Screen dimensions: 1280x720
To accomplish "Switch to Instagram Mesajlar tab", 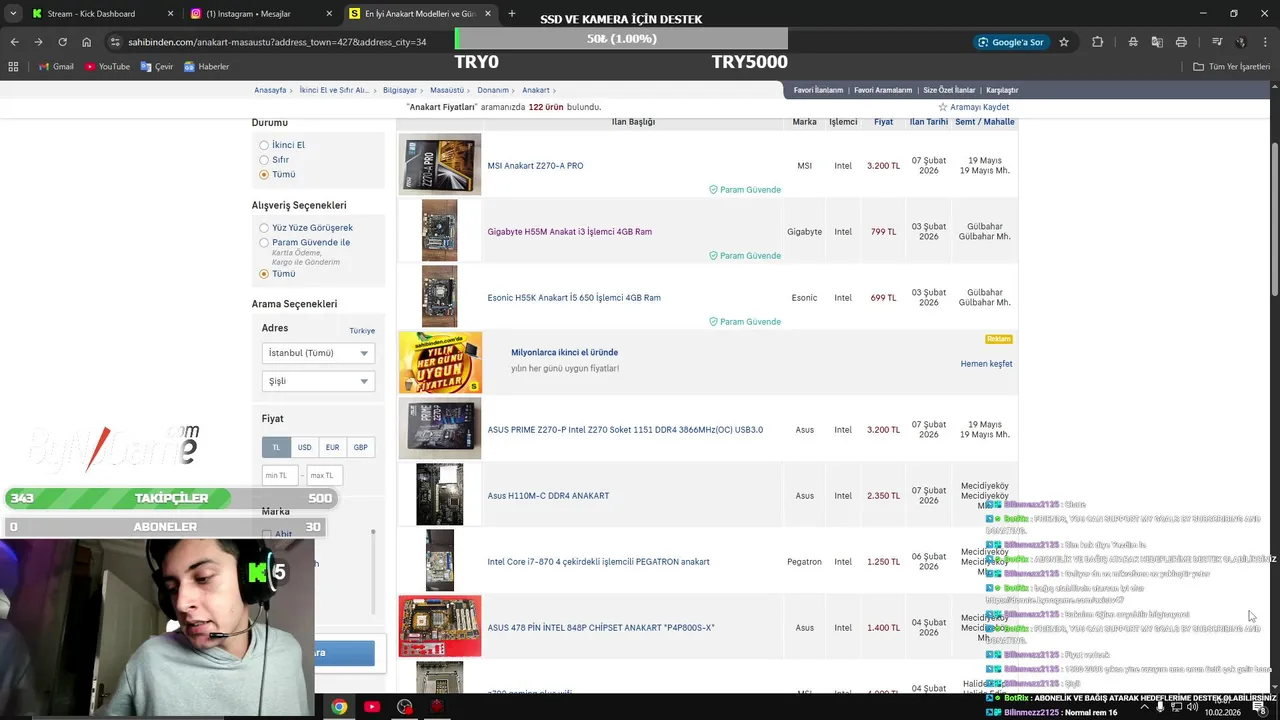I will [x=262, y=14].
